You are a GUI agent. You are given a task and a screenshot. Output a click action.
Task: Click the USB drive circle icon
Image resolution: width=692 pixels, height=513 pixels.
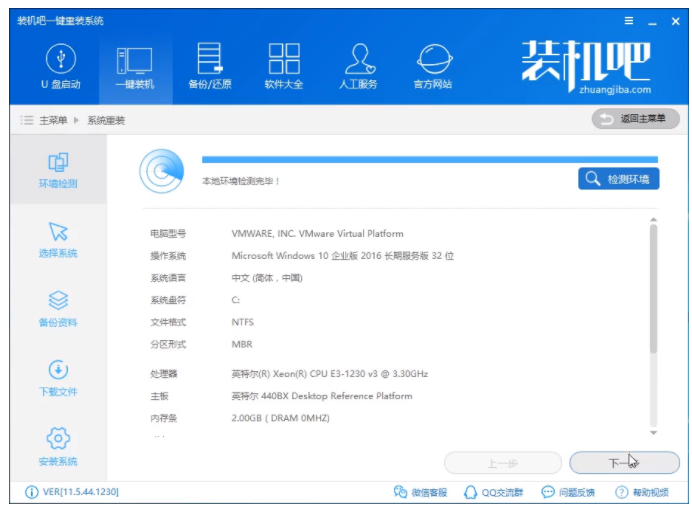(x=61, y=59)
